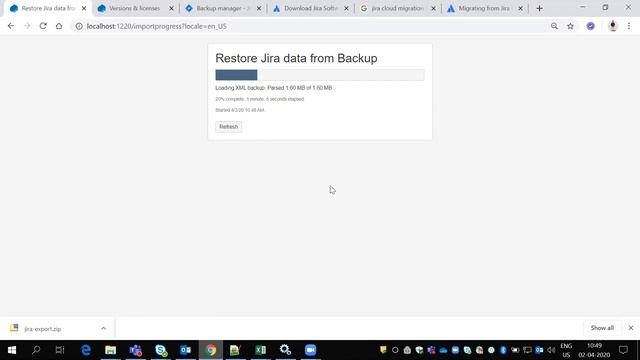Switch ENG US input language
This screenshot has width=640, height=360.
tap(566, 350)
